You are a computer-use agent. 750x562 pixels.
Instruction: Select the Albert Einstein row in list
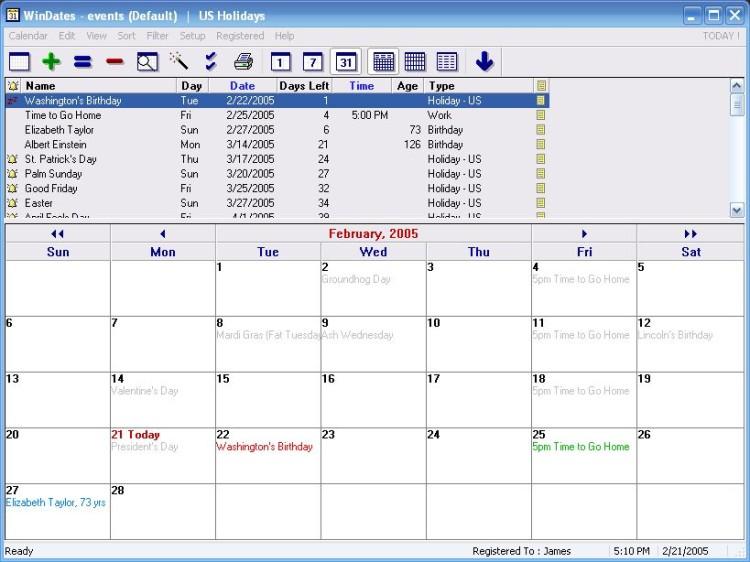pyautogui.click(x=55, y=144)
